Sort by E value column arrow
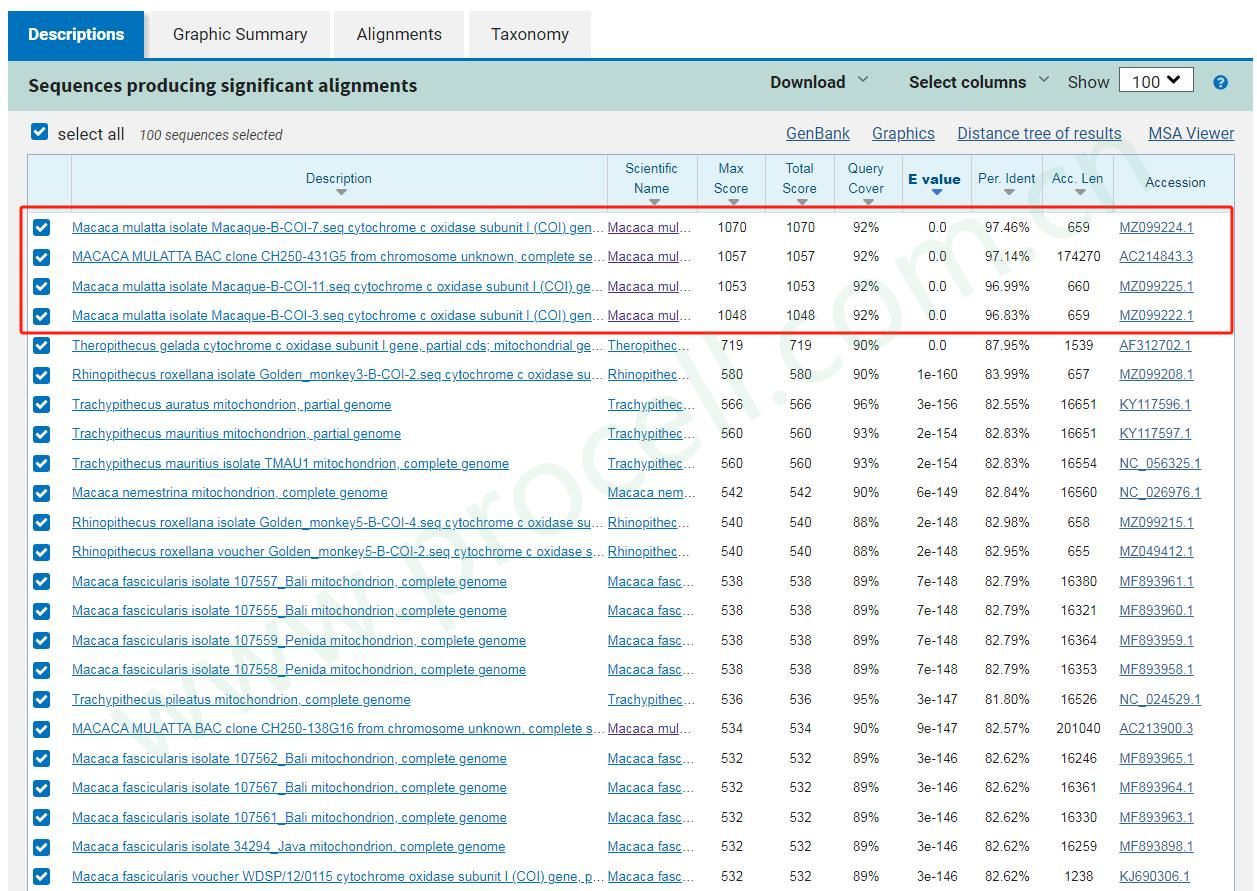 (x=935, y=193)
